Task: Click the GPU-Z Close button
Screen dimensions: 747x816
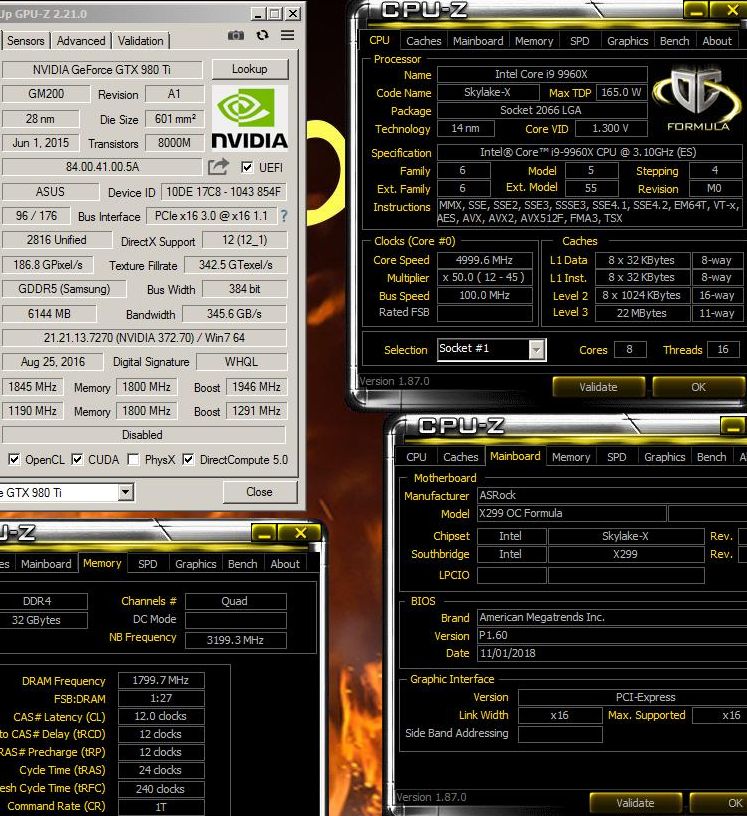Action: click(x=259, y=492)
